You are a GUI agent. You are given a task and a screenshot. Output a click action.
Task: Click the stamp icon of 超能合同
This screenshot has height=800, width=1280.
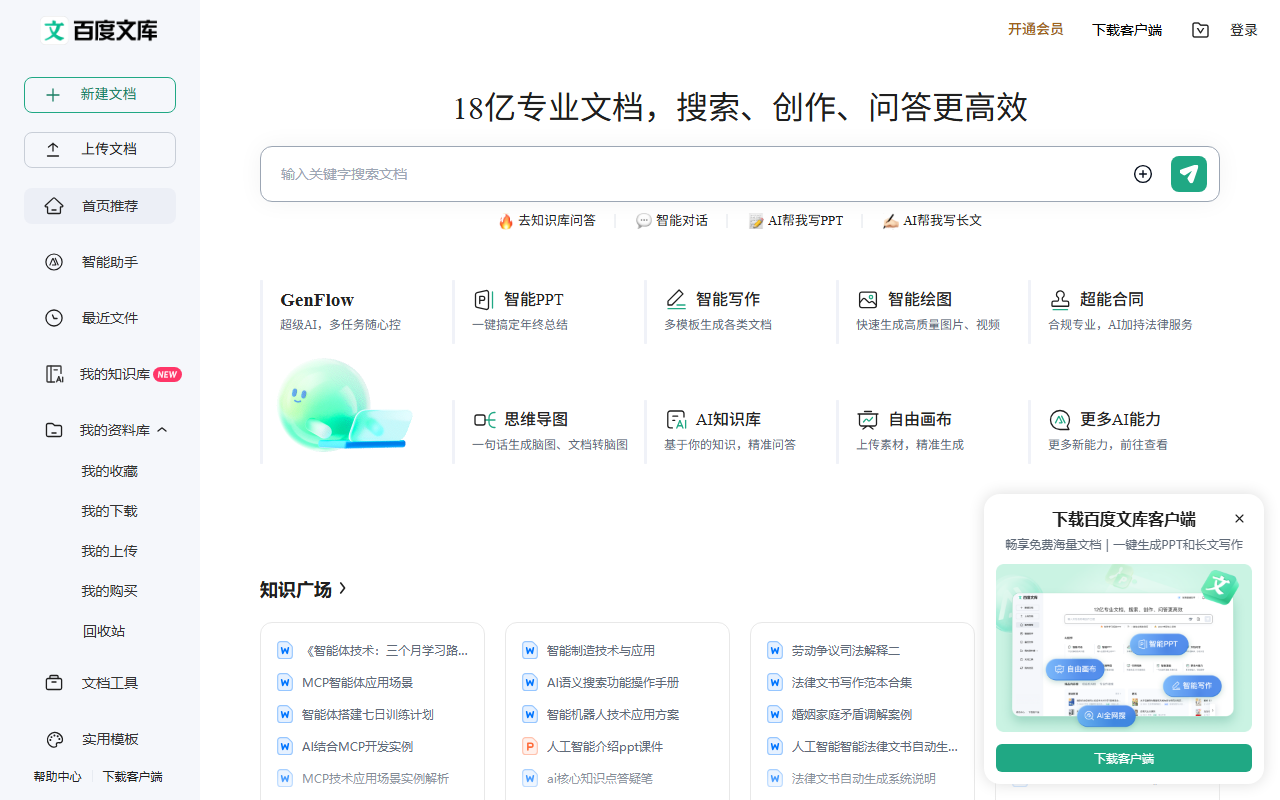[1060, 300]
